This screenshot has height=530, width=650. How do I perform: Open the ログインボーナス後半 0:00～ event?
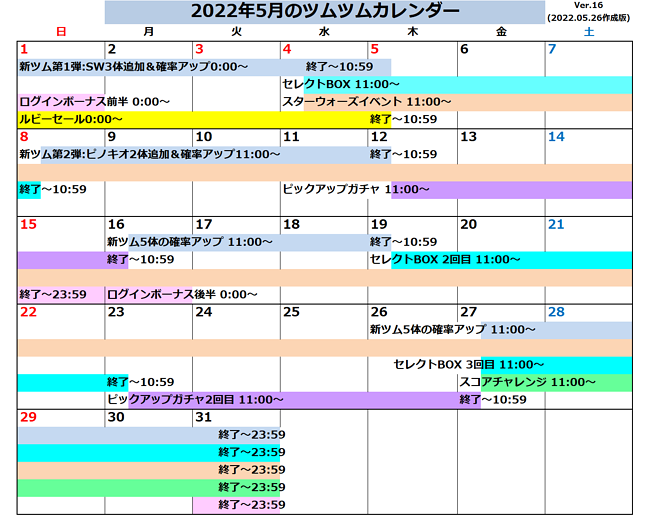click(x=182, y=294)
